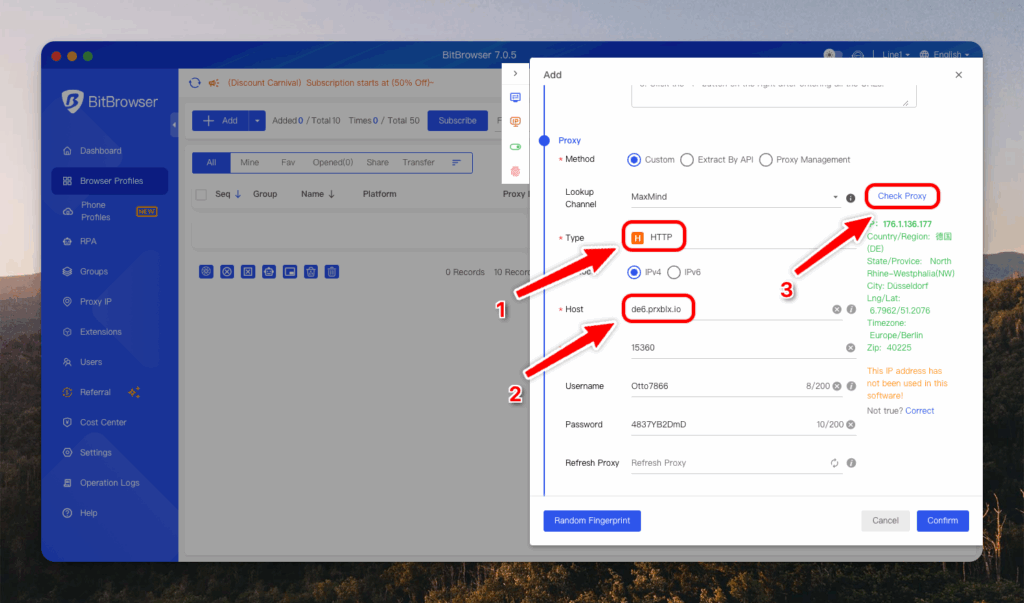
Task: Sort by the Seq column arrow
Action: pyautogui.click(x=238, y=194)
